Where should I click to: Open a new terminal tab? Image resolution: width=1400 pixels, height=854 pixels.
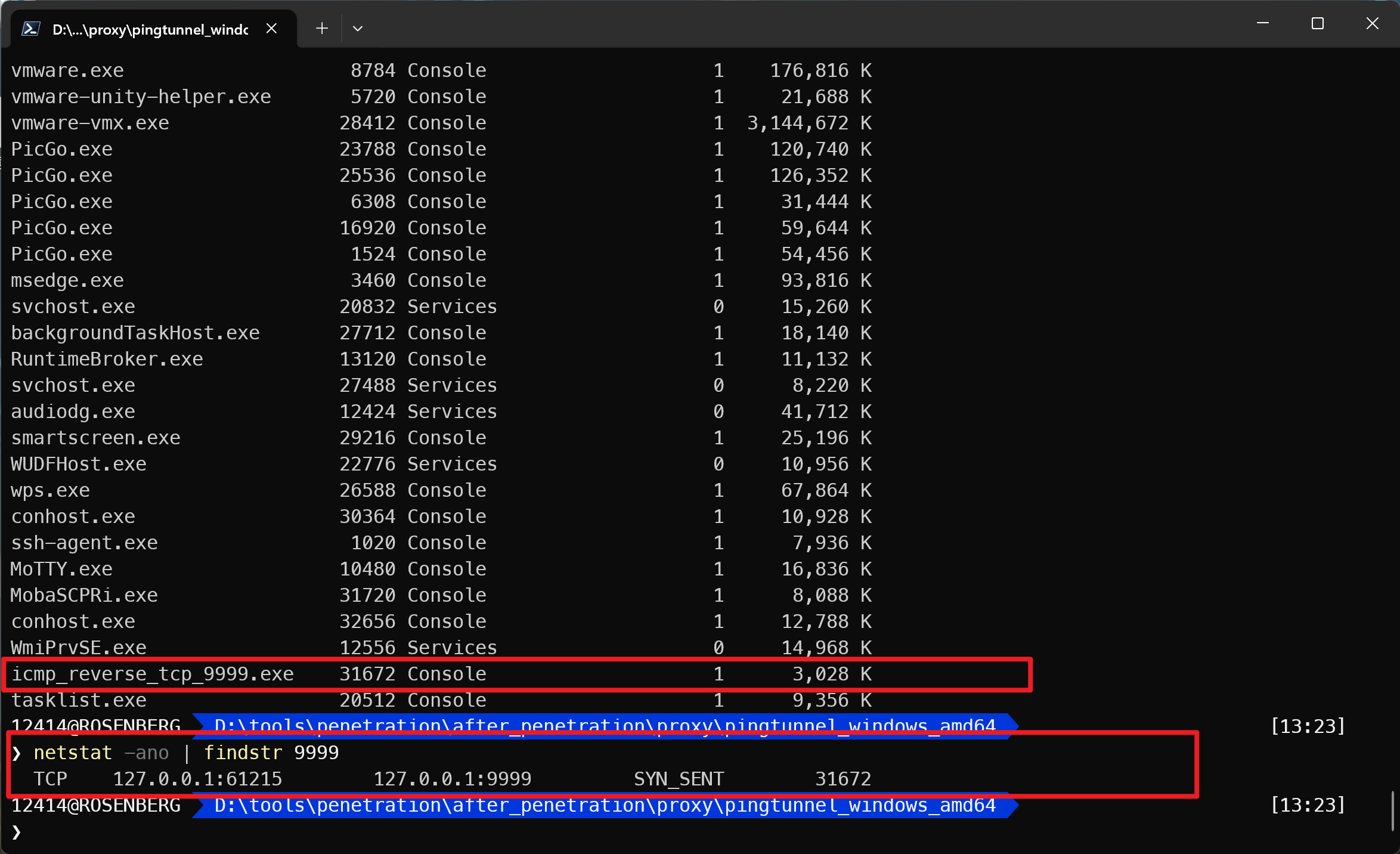322,28
